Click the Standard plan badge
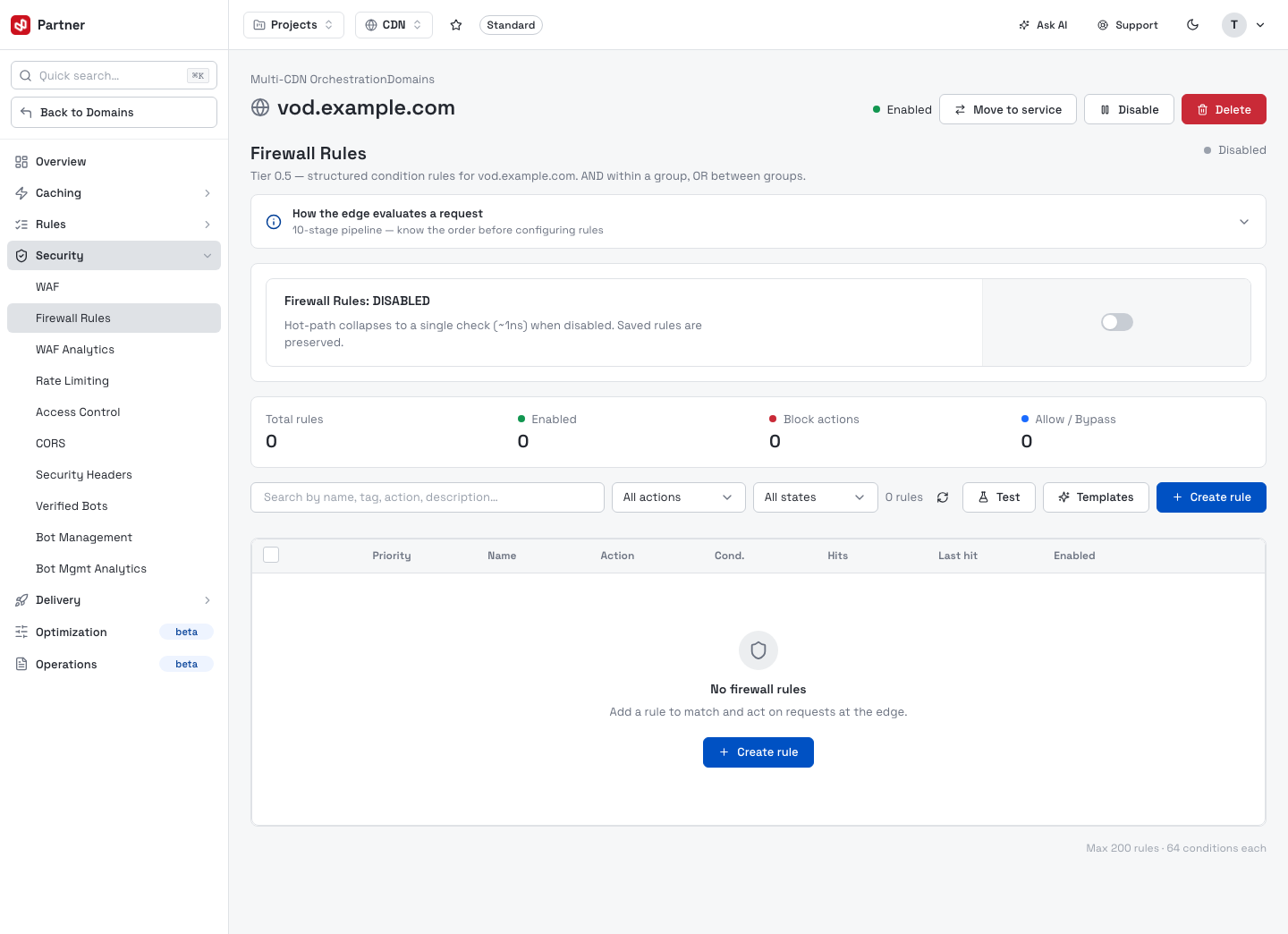The image size is (1288, 934). click(511, 25)
